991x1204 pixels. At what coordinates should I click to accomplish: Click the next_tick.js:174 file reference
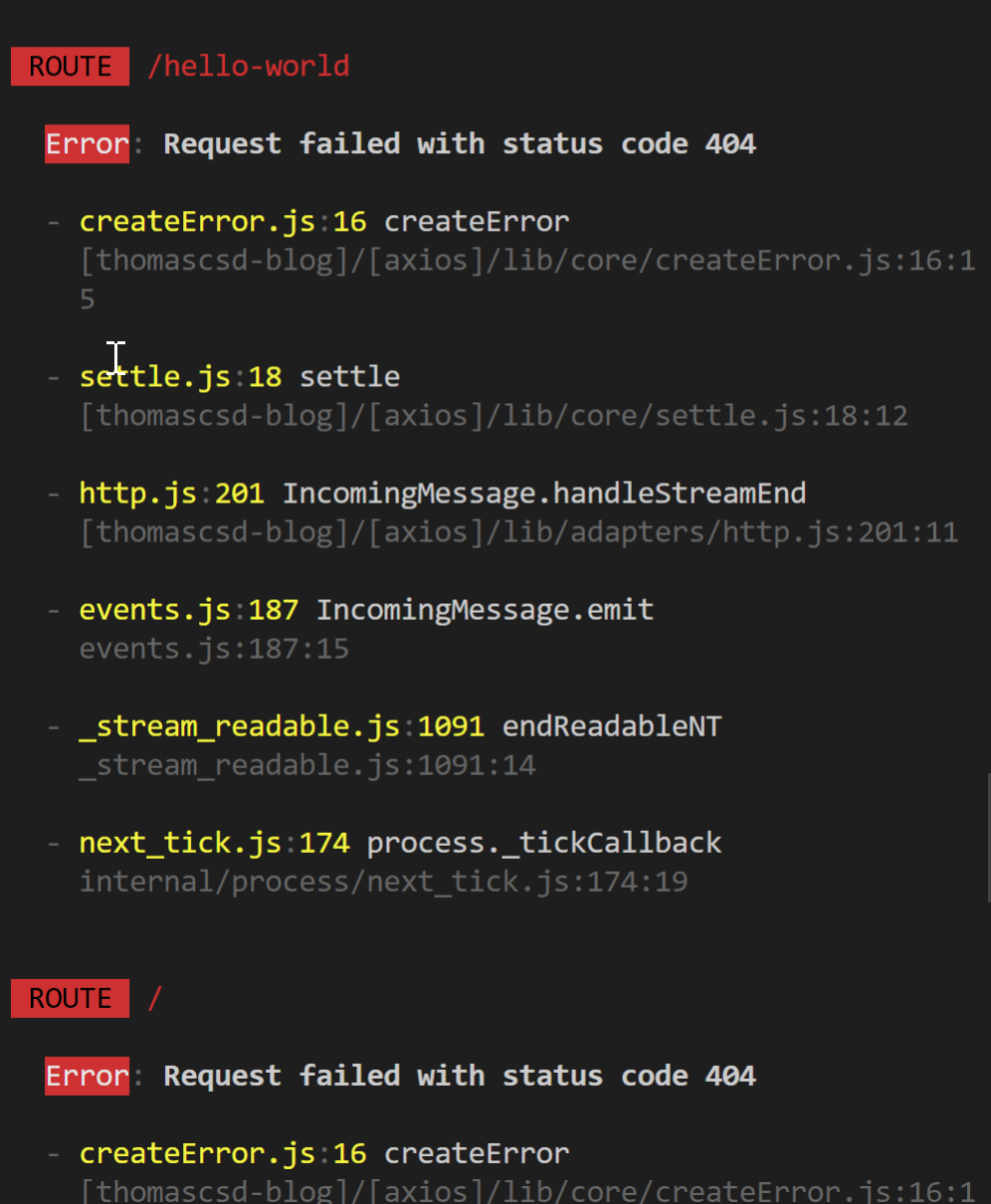tap(214, 843)
